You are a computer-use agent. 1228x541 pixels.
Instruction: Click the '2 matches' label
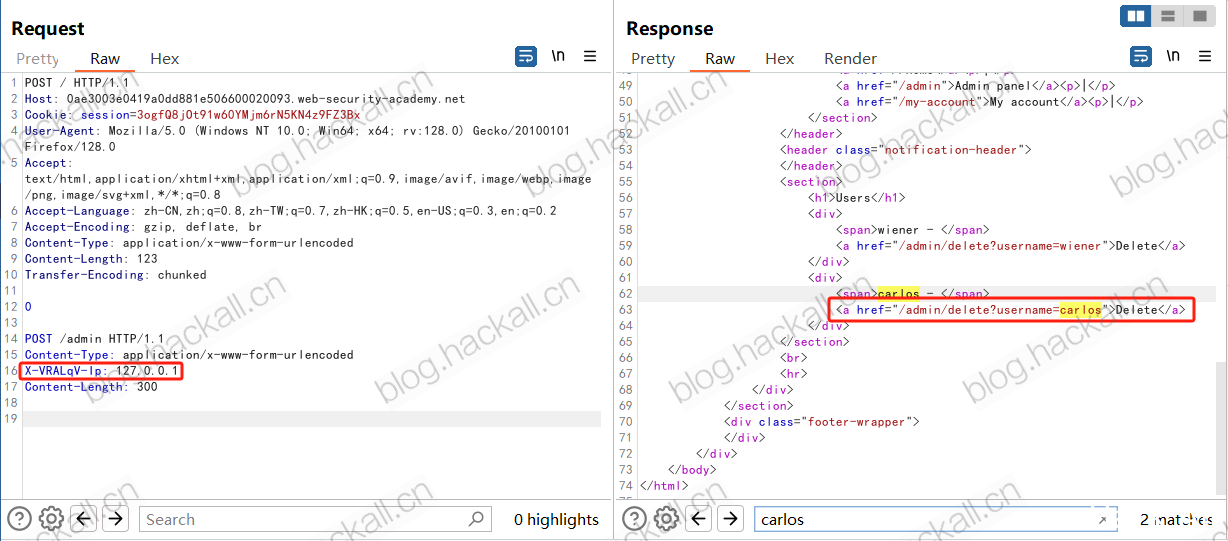click(x=1176, y=519)
